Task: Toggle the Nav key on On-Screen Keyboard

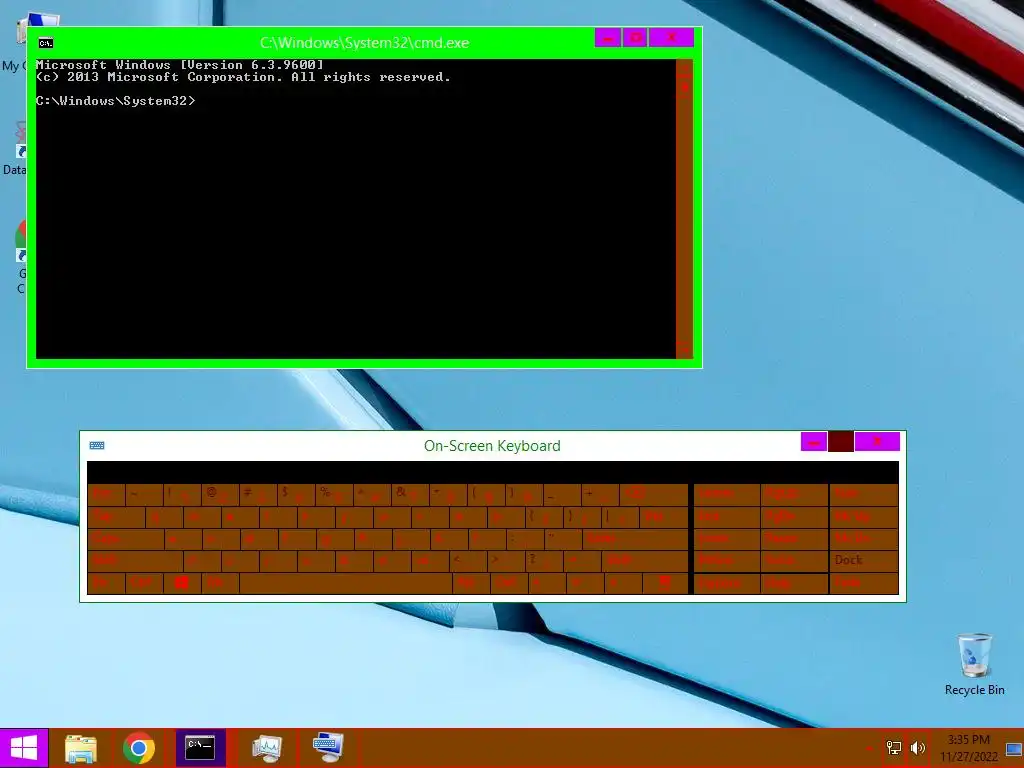Action: [864, 494]
